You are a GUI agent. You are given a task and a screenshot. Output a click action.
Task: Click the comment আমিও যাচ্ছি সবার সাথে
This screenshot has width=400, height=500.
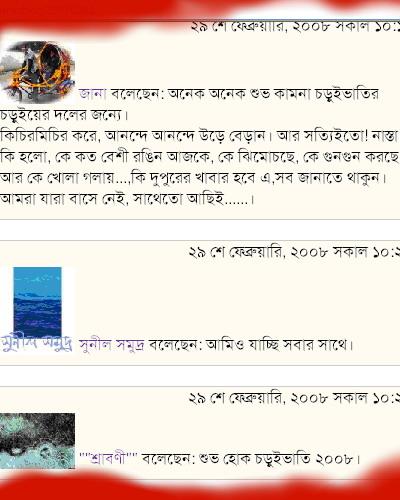pyautogui.click(x=279, y=345)
